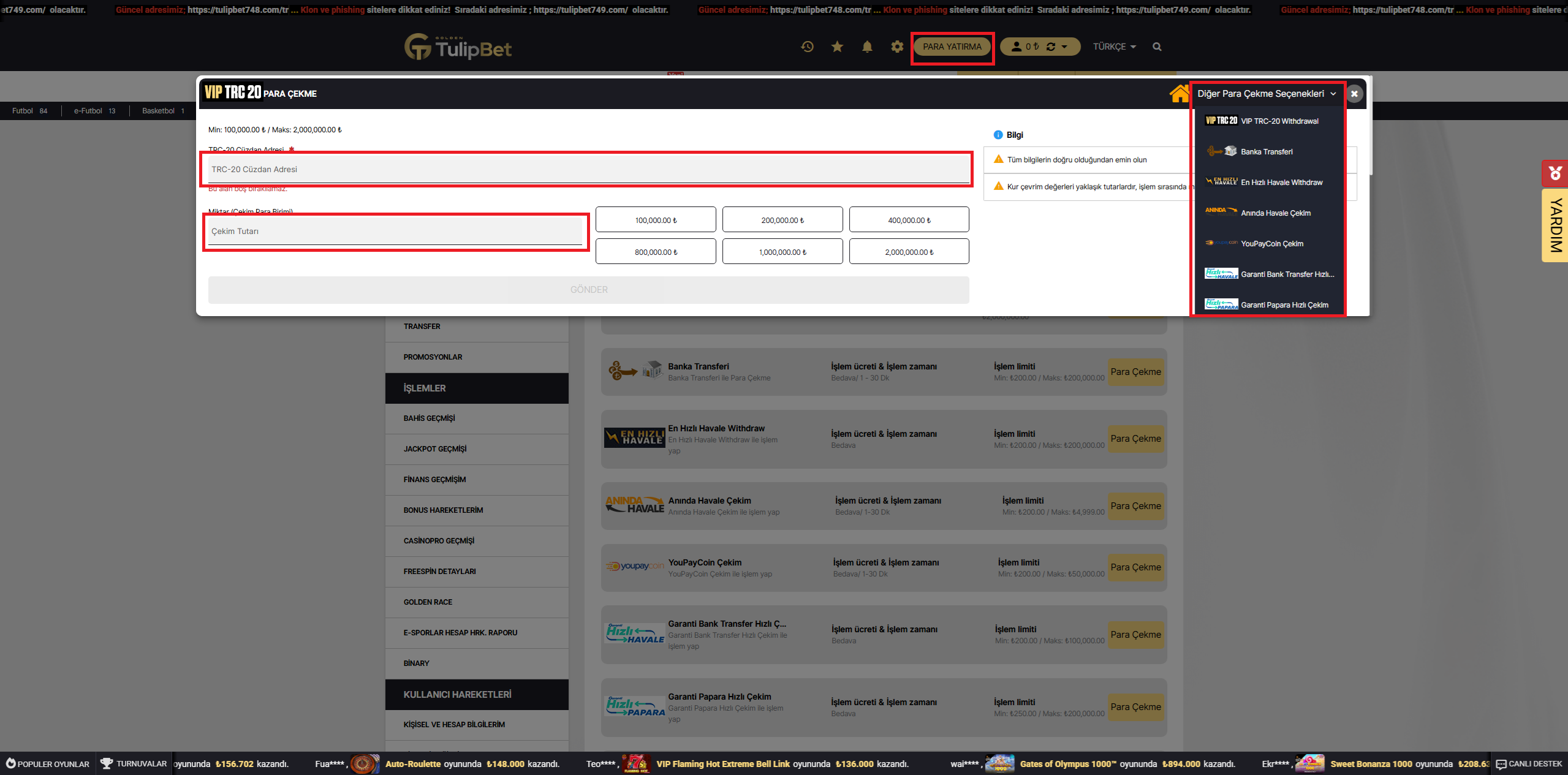Focus the TRC-20 Cüzdan Adresi field
This screenshot has height=775, width=1568.
[x=588, y=169]
